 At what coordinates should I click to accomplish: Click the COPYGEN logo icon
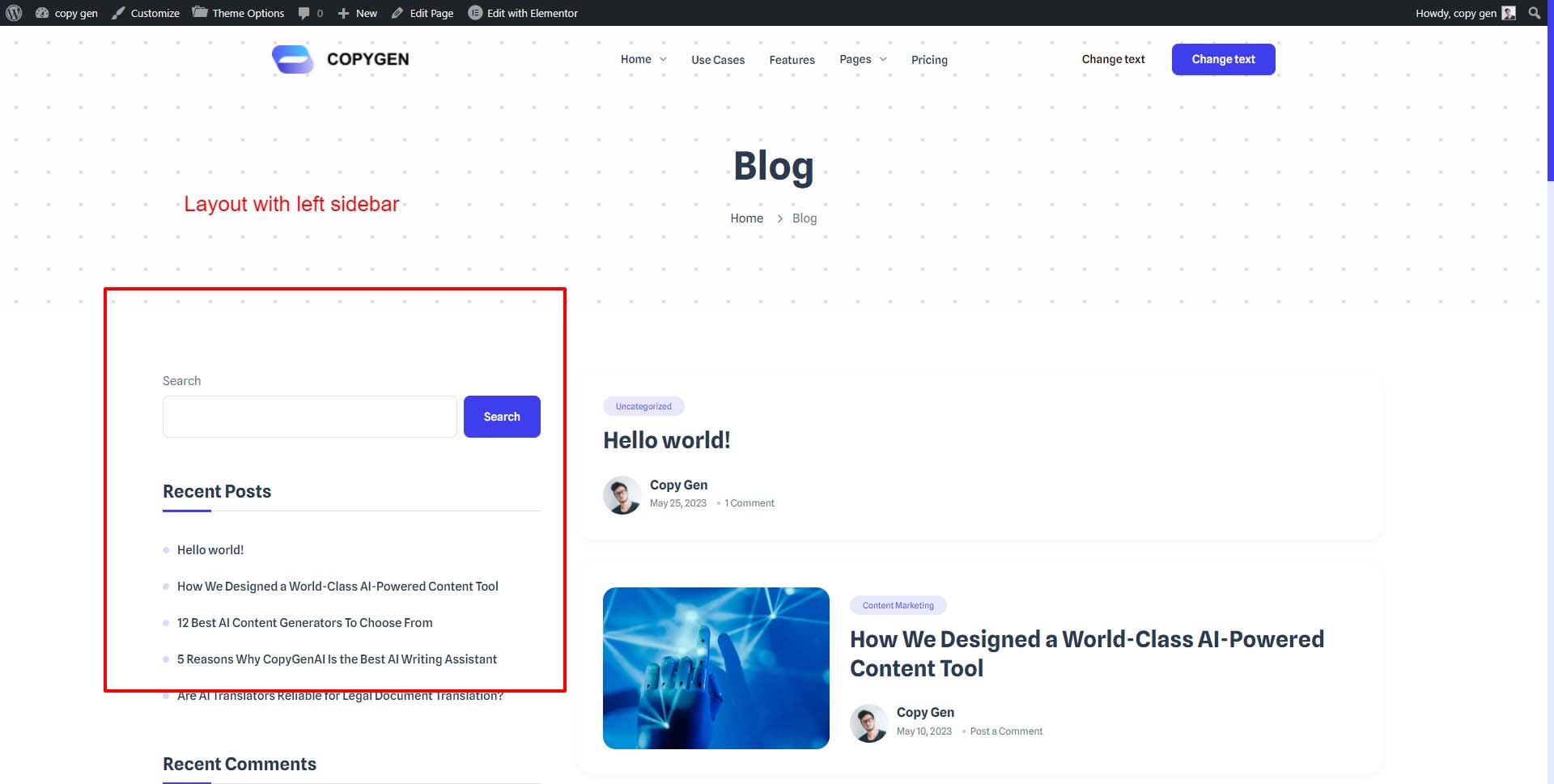292,59
